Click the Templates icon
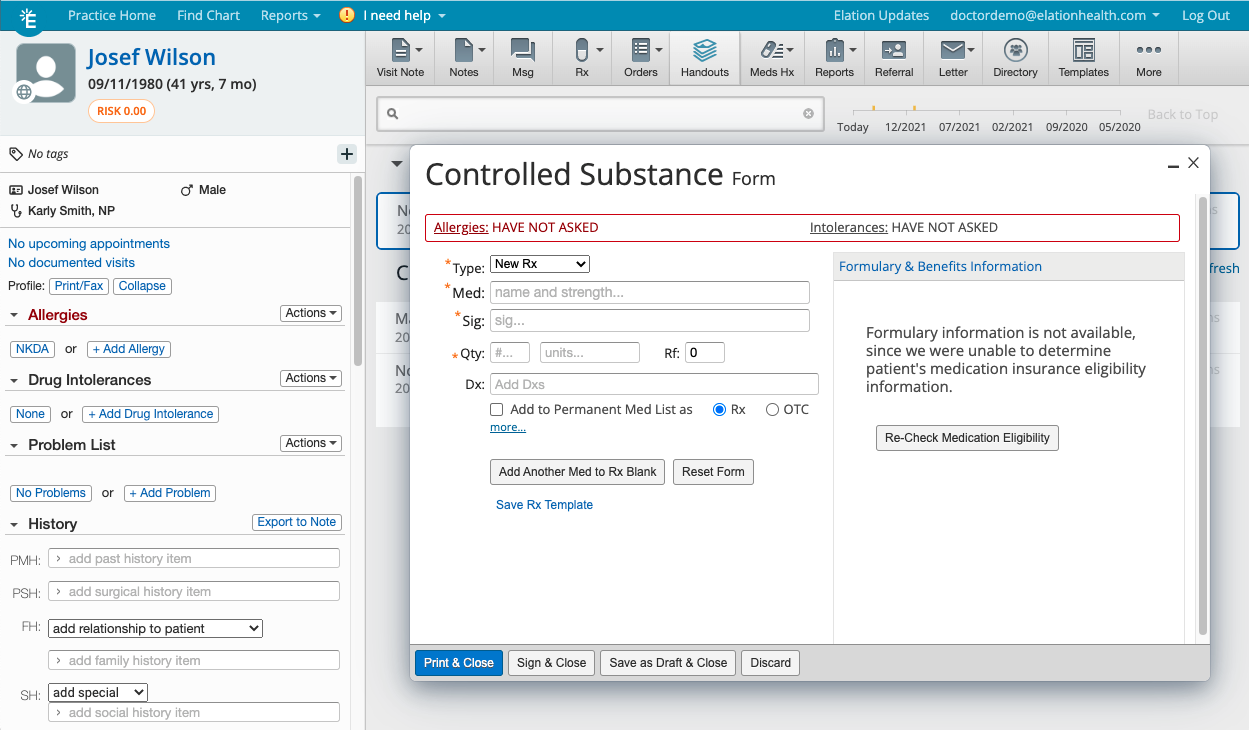Screen dimensions: 1249x730 (1083, 57)
